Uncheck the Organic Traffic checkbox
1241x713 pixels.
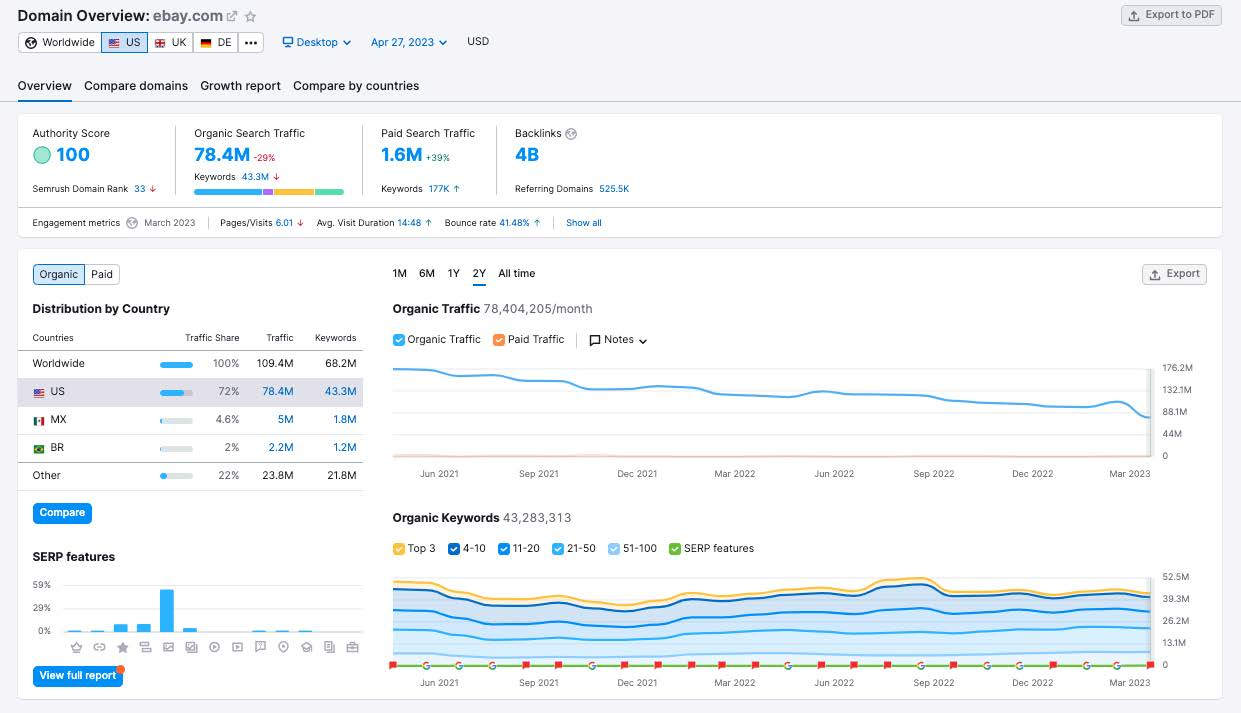click(399, 340)
